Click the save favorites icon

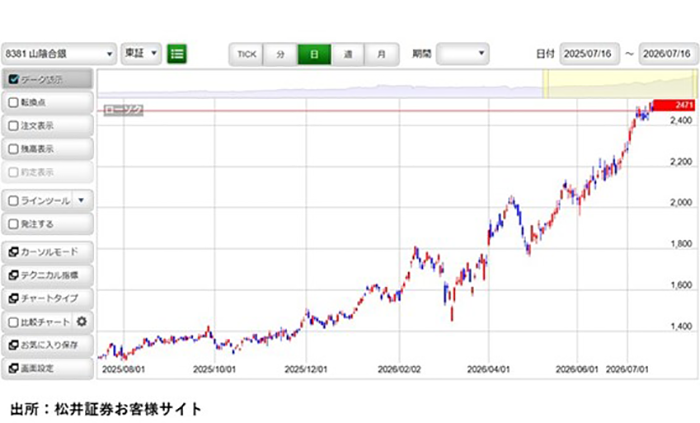pyautogui.click(x=13, y=345)
